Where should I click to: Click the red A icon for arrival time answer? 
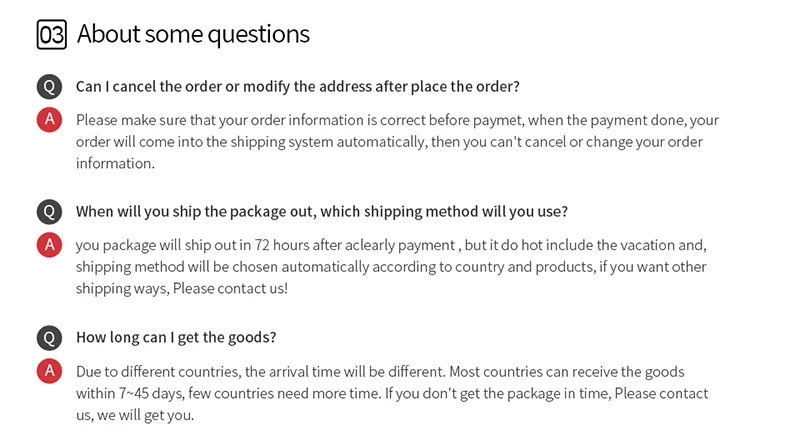click(49, 371)
